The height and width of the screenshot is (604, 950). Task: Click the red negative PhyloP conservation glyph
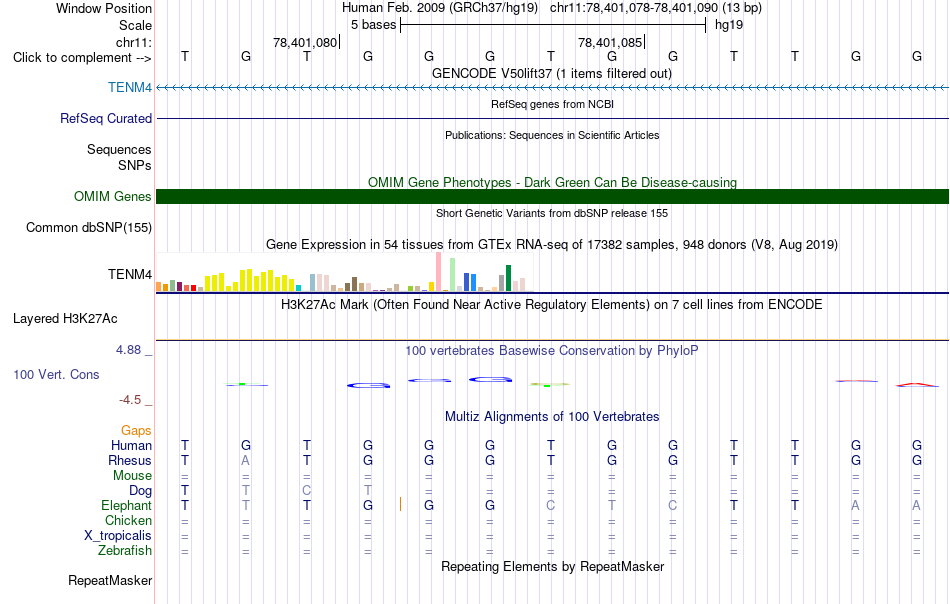tap(917, 384)
